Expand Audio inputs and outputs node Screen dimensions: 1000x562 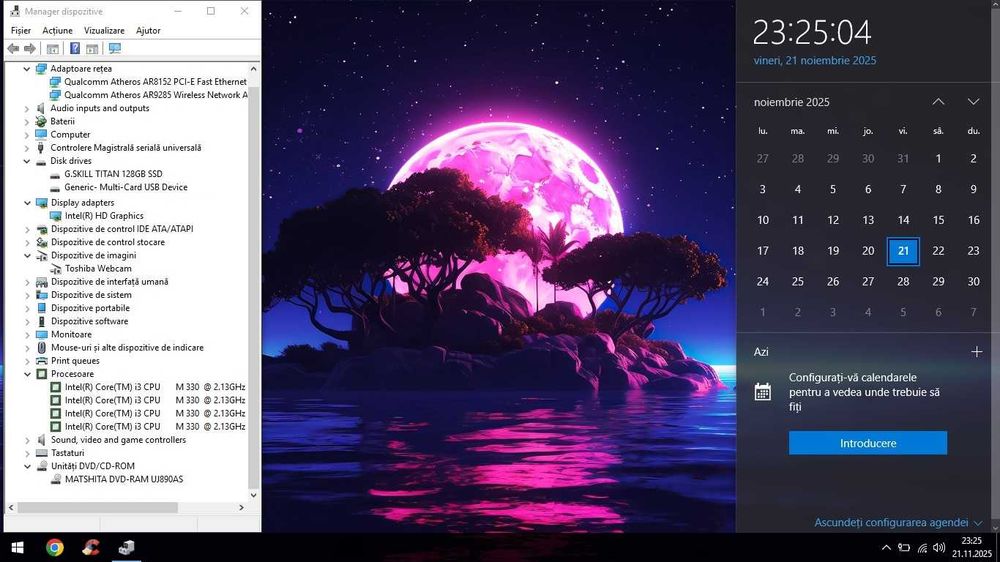pos(27,108)
